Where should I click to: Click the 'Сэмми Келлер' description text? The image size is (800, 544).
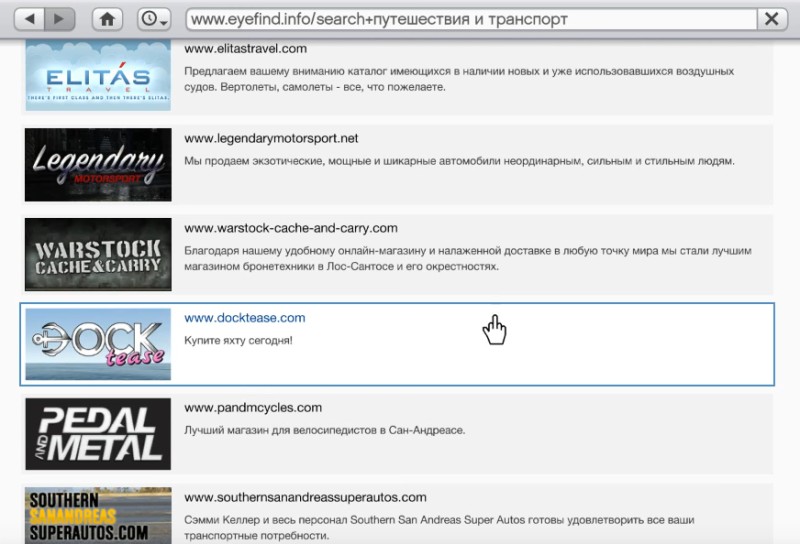(x=439, y=528)
